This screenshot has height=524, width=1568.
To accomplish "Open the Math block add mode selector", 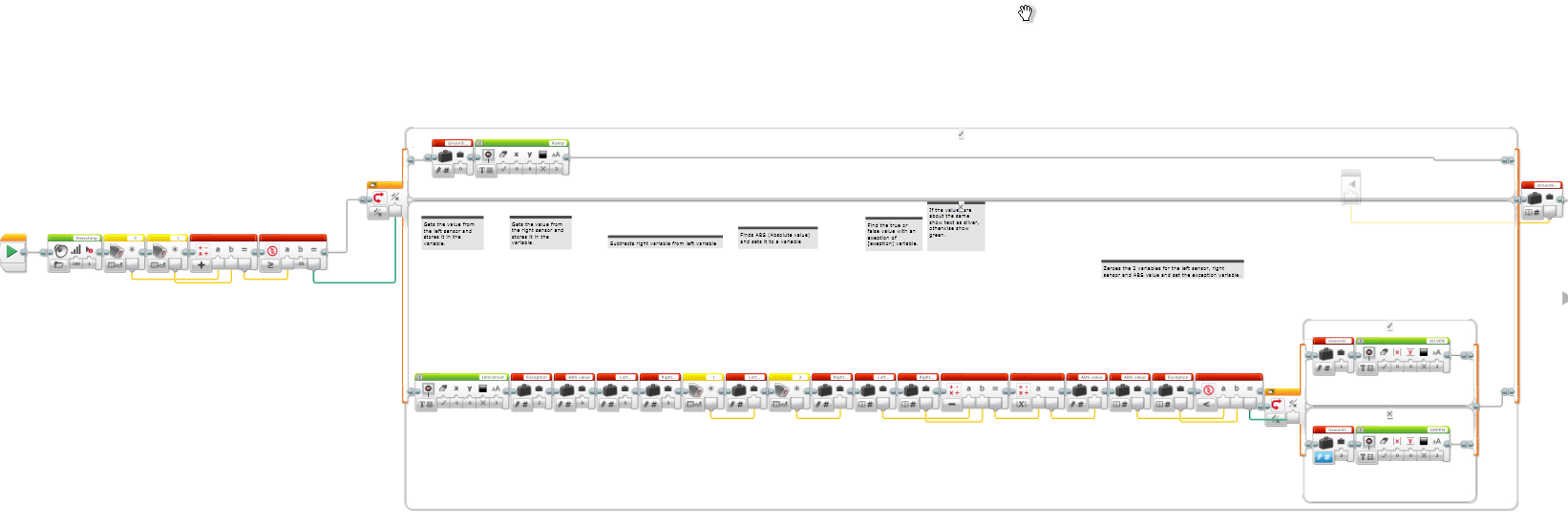I will [201, 265].
